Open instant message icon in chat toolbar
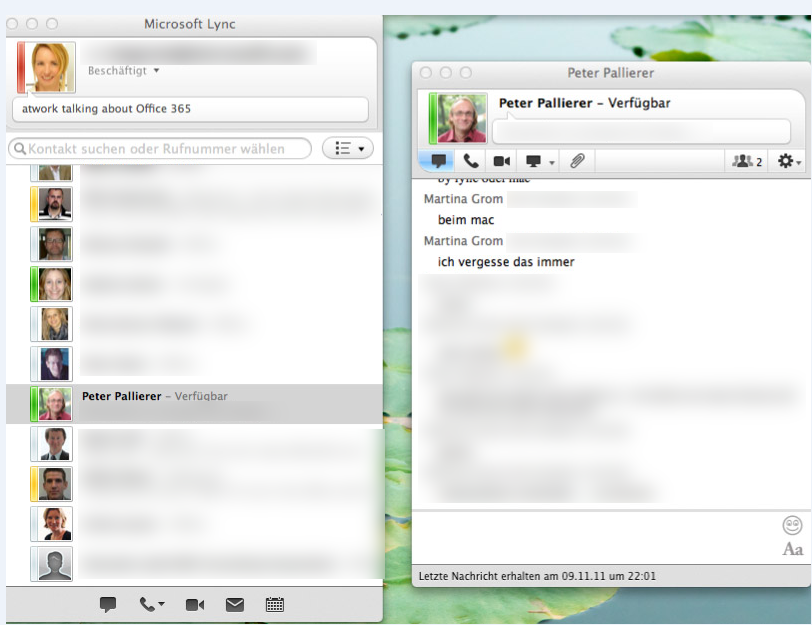 [438, 161]
